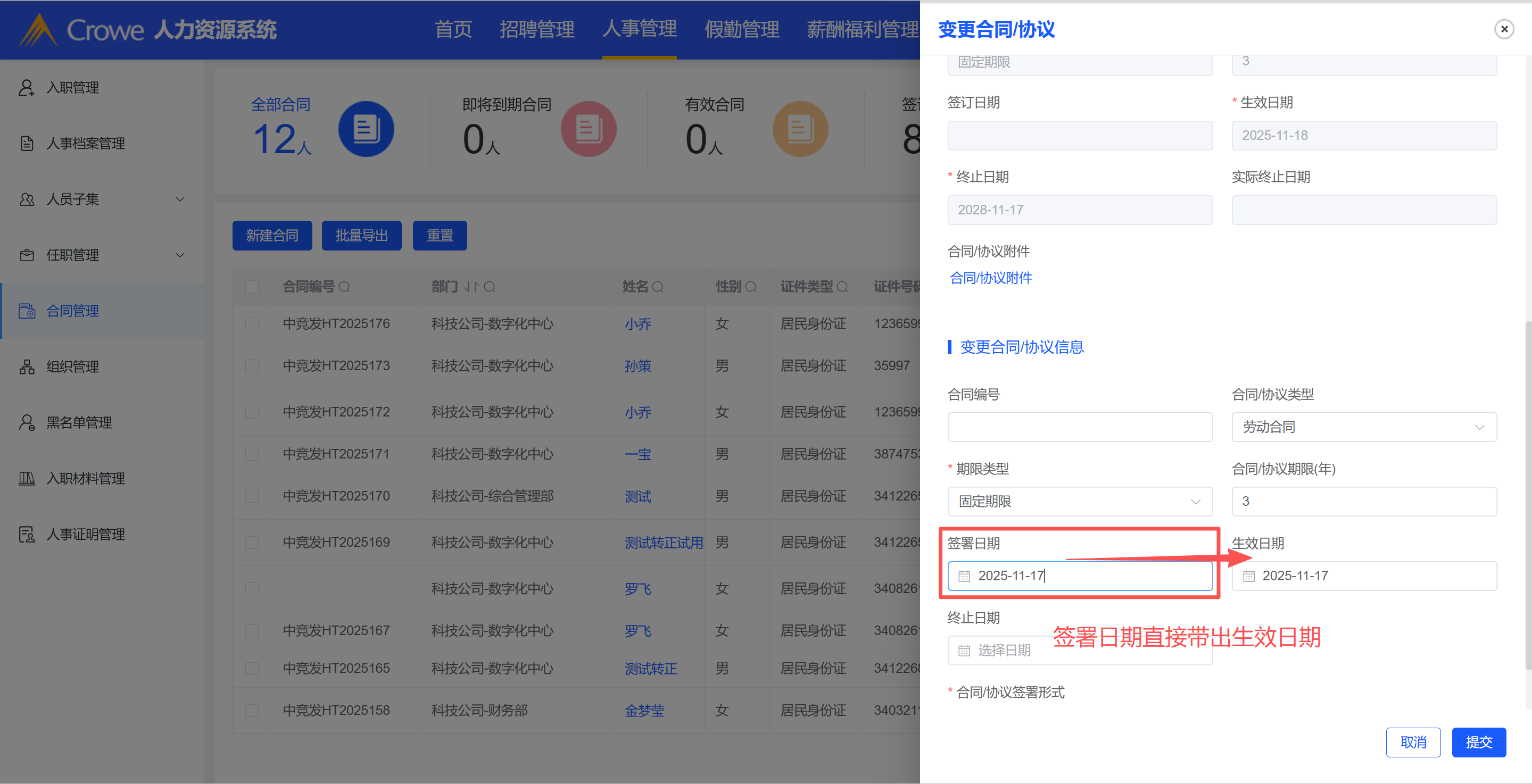Open the 合同/协议附件 link

(x=991, y=278)
